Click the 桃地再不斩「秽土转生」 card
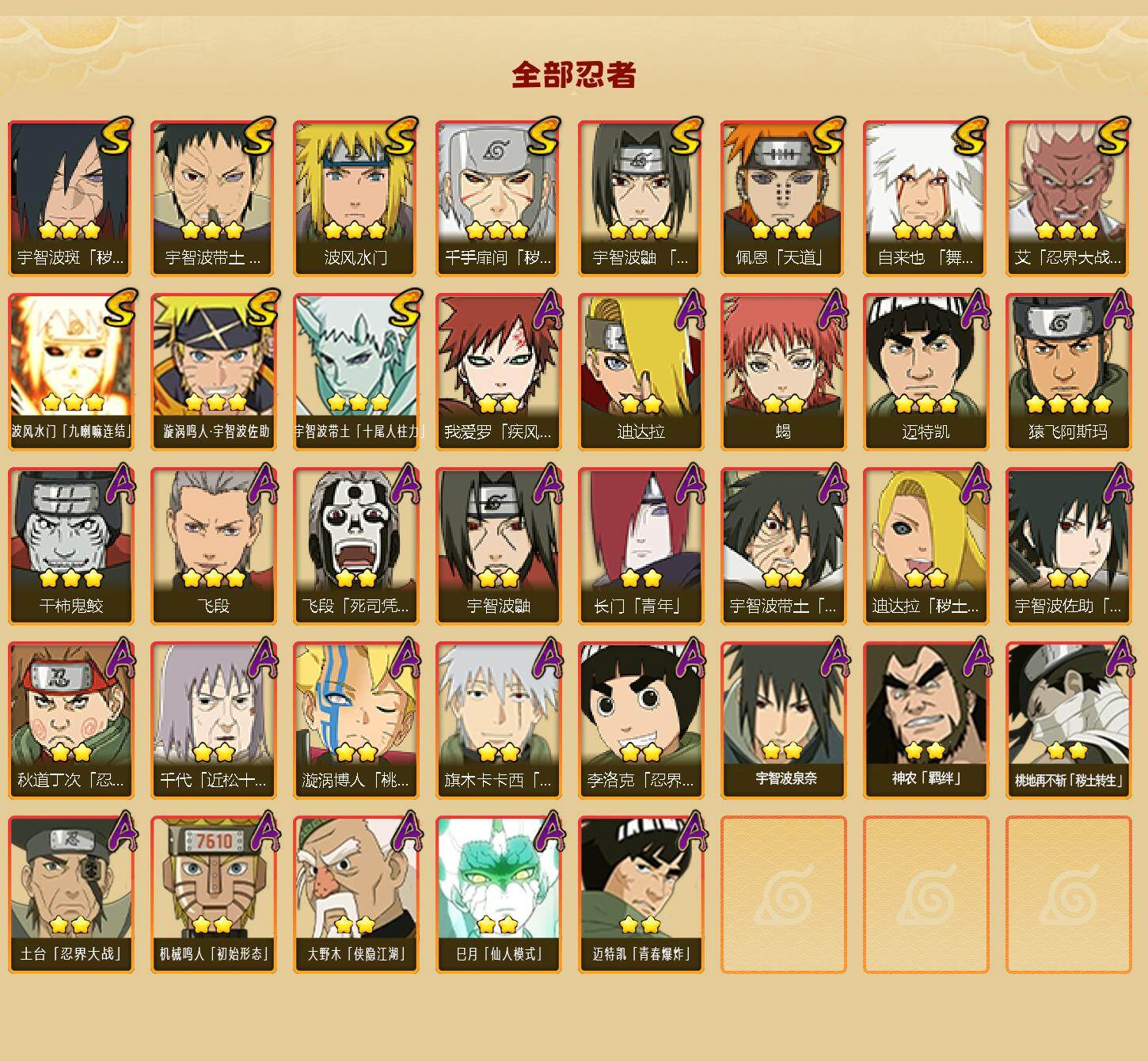Screen dimensions: 1148x1061 point(1068,721)
